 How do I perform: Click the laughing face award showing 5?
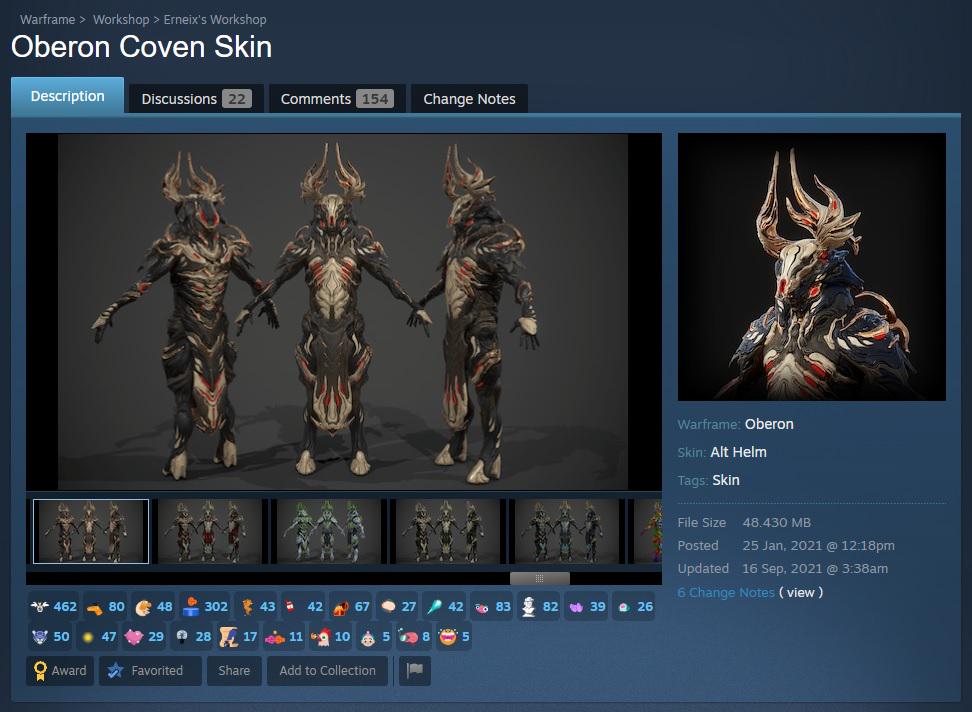coord(453,636)
